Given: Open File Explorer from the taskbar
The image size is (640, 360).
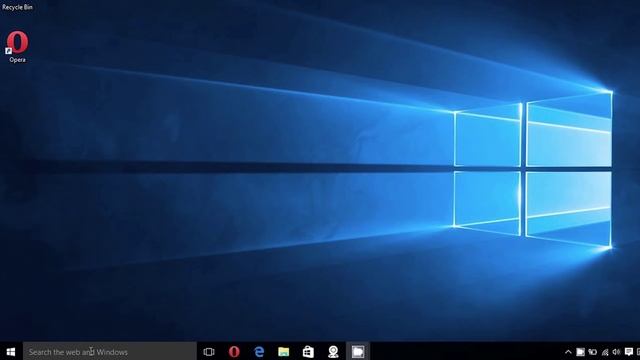Looking at the screenshot, I should coord(284,351).
